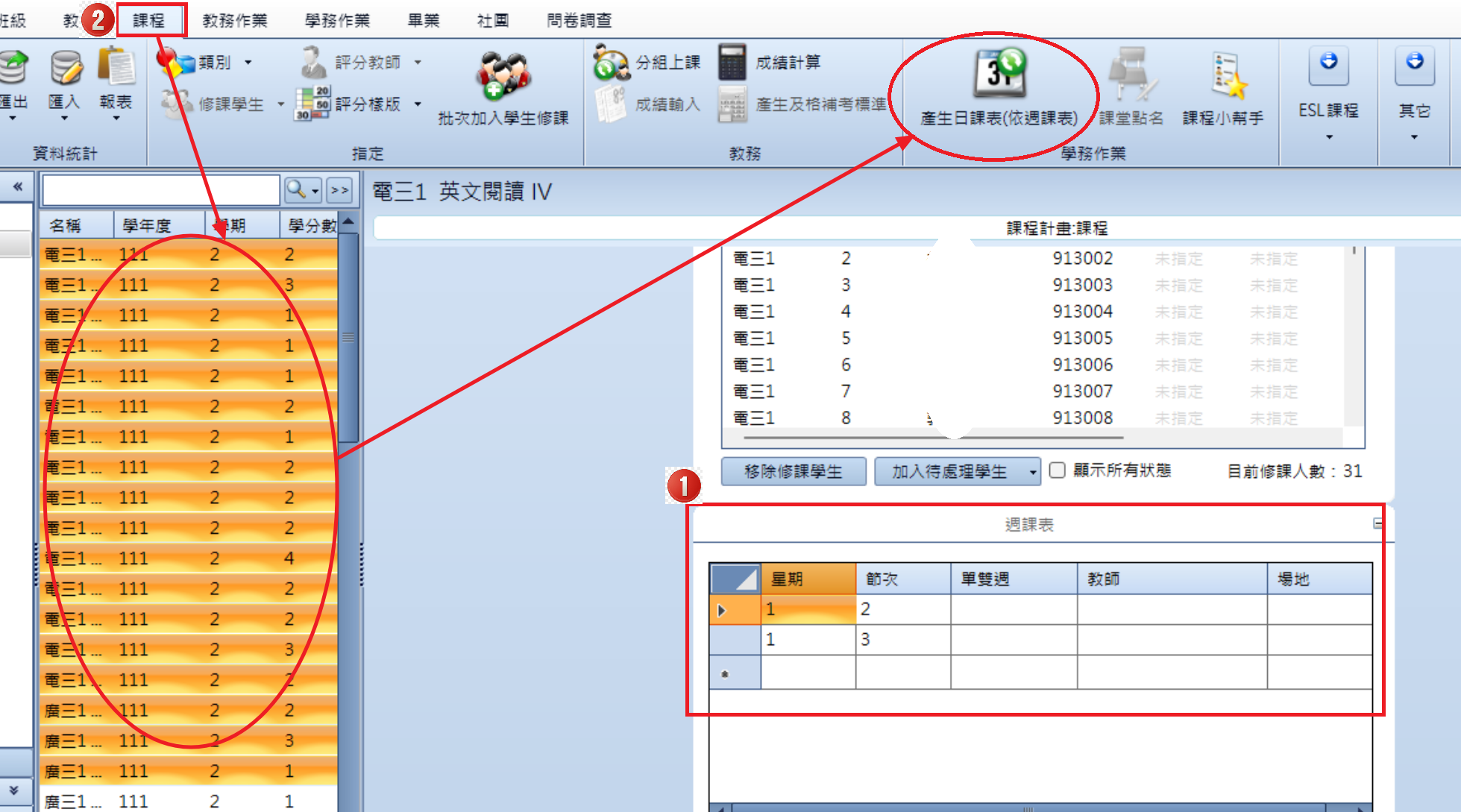
Task: Click the search magnifier icon
Action: (296, 190)
